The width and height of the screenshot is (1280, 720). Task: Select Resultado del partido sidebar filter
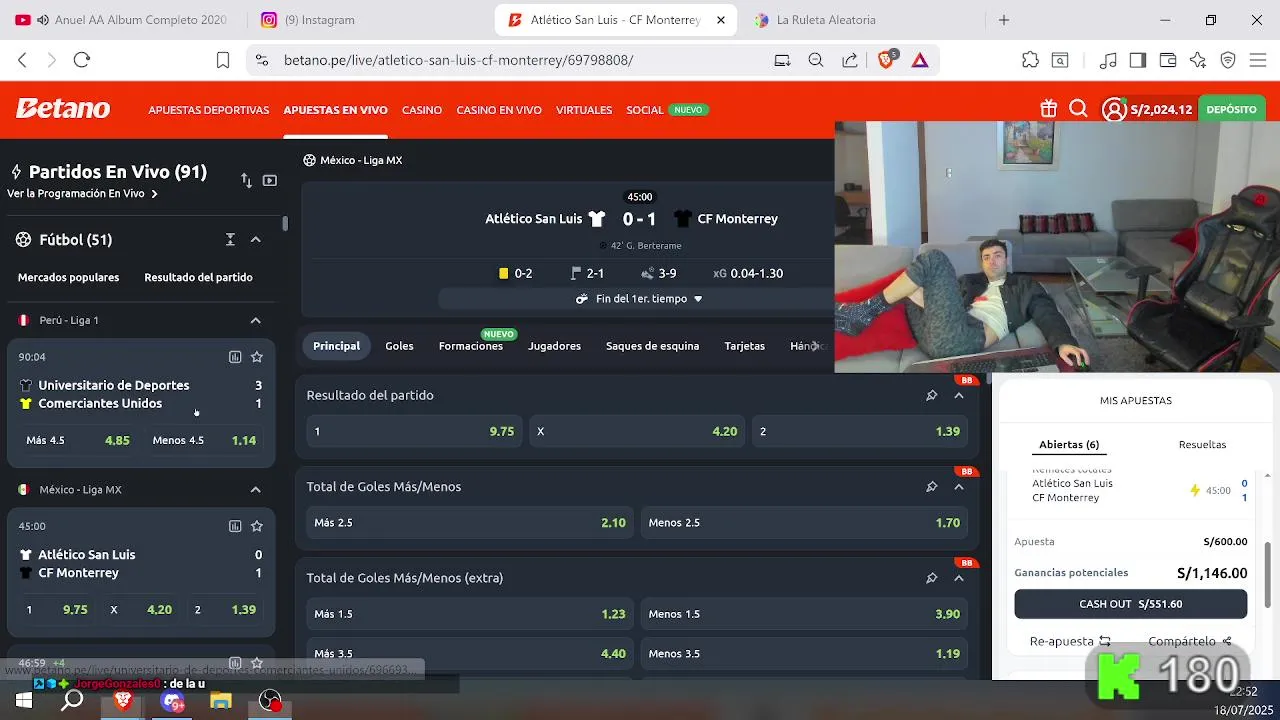(x=198, y=277)
